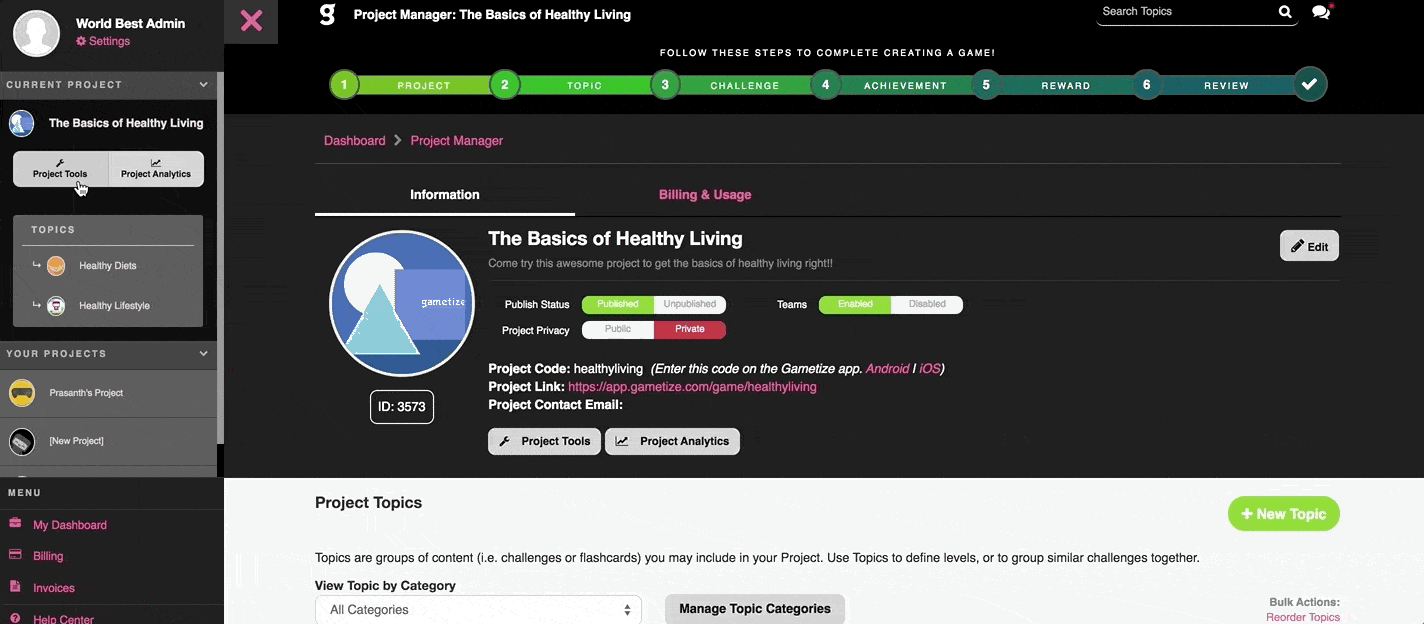
Task: Click the My Dashboard menu icon
Action: pos(15,524)
